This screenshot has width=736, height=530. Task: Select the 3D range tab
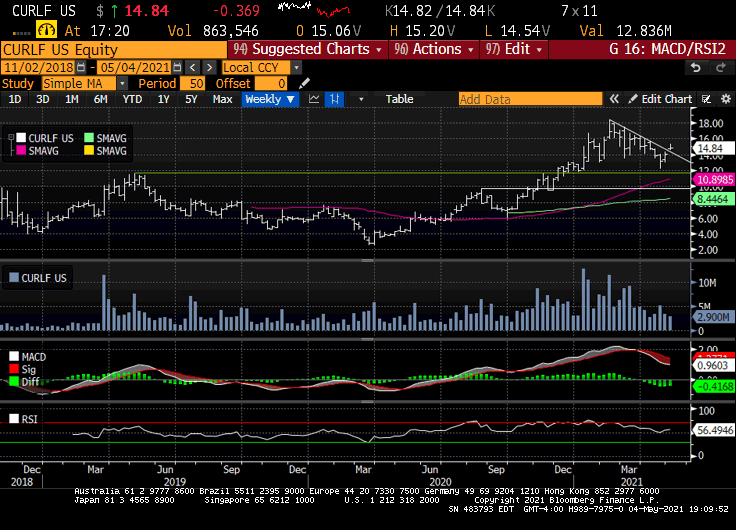click(43, 99)
